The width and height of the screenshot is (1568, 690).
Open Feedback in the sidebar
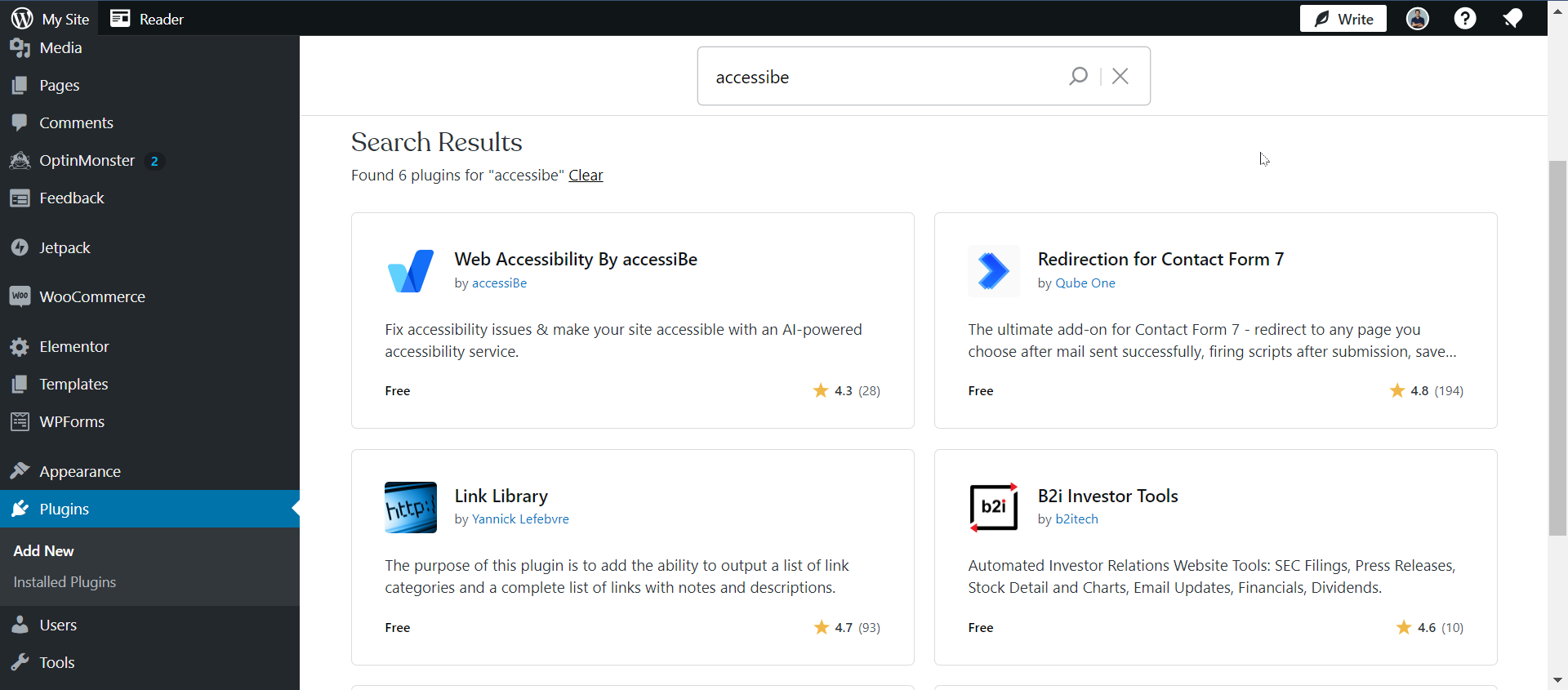pos(149,198)
